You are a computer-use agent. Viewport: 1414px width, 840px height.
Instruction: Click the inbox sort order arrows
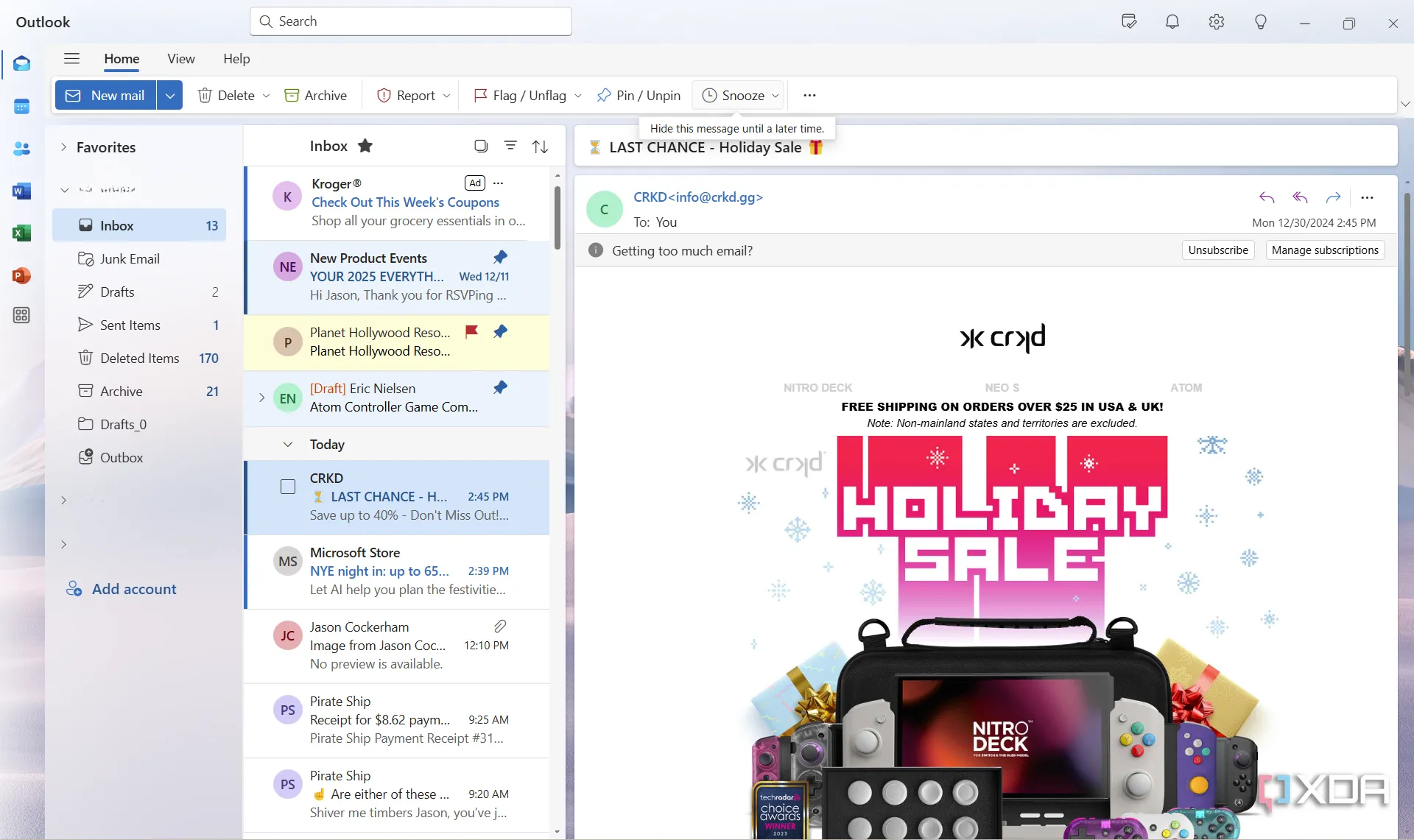tap(540, 147)
